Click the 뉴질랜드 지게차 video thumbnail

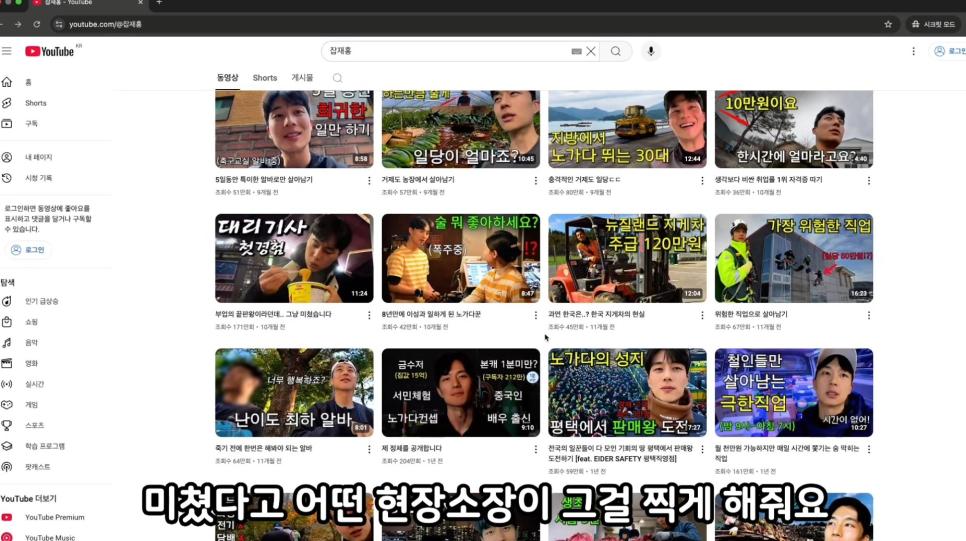(x=627, y=258)
